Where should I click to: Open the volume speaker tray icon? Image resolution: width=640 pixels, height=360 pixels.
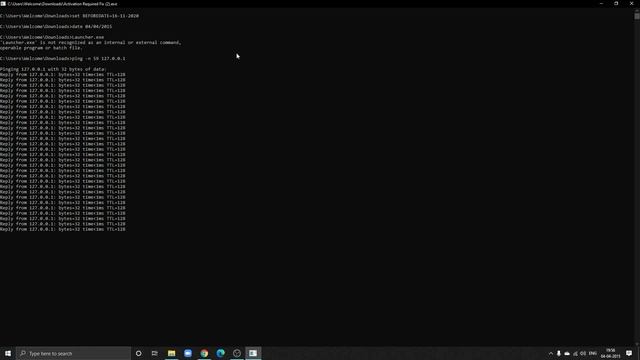583,353
